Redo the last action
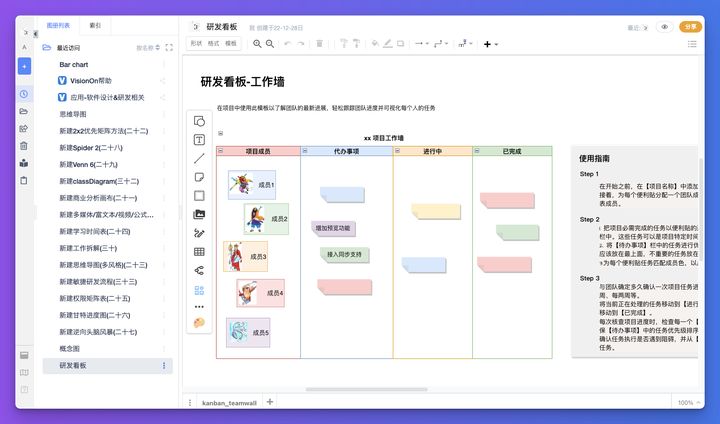 301,44
